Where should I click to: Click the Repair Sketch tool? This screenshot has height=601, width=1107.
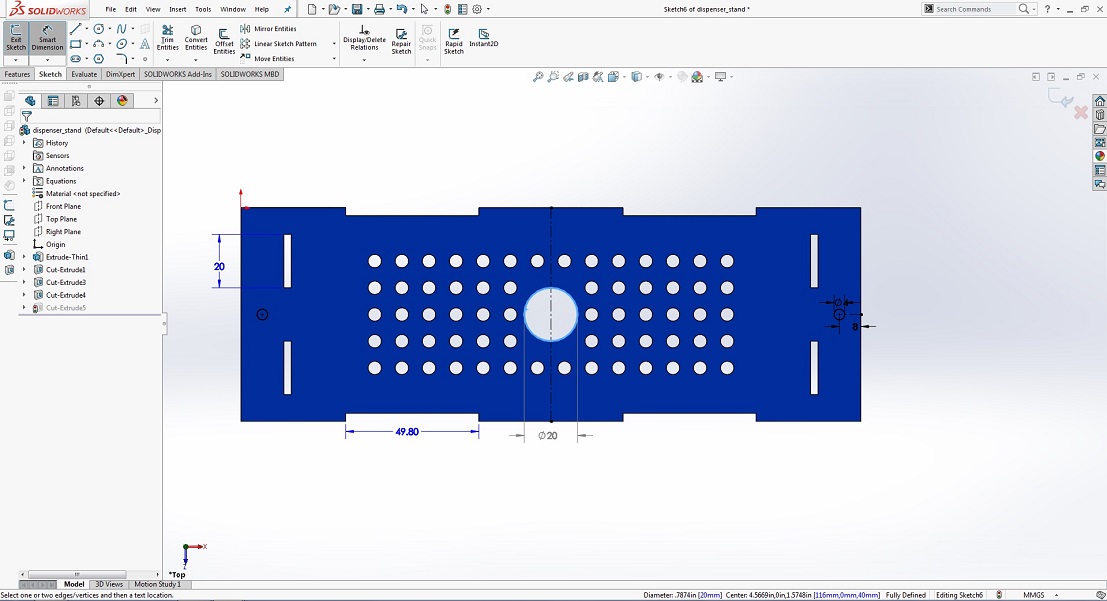[x=401, y=41]
